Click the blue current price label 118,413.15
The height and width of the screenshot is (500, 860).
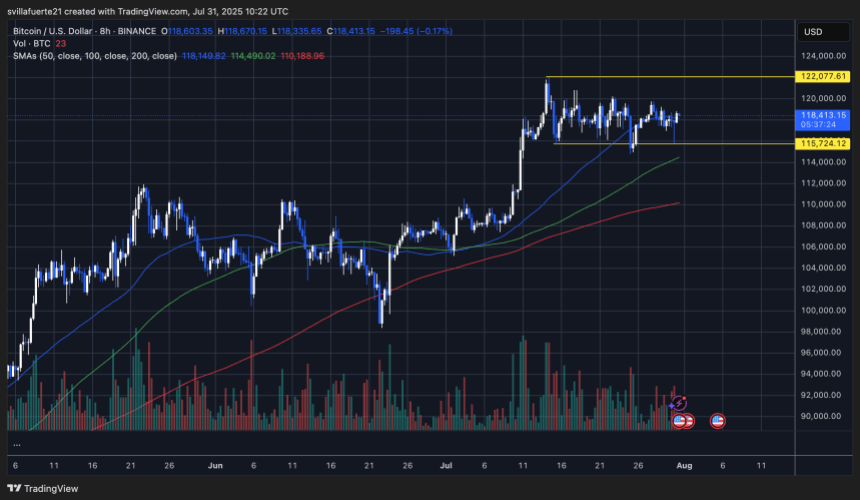824,115
